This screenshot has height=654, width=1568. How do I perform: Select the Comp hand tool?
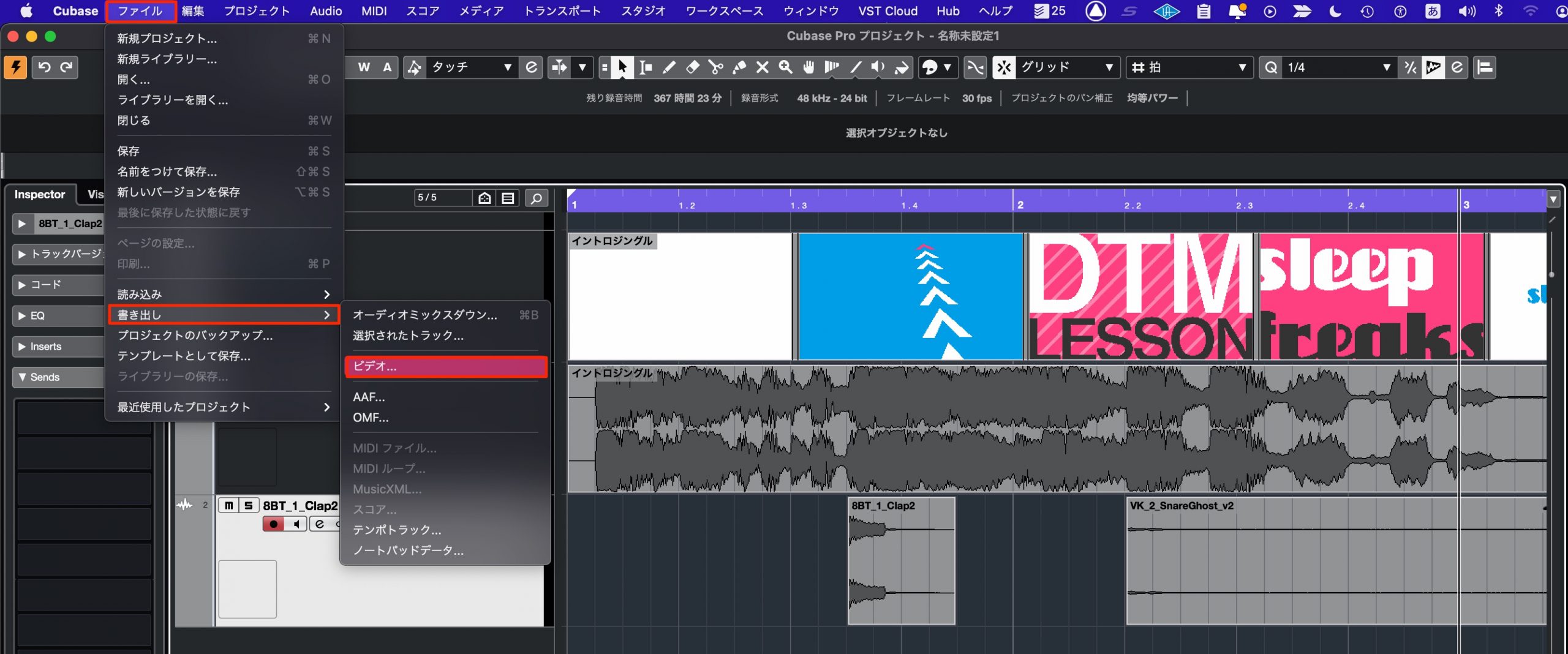[809, 67]
